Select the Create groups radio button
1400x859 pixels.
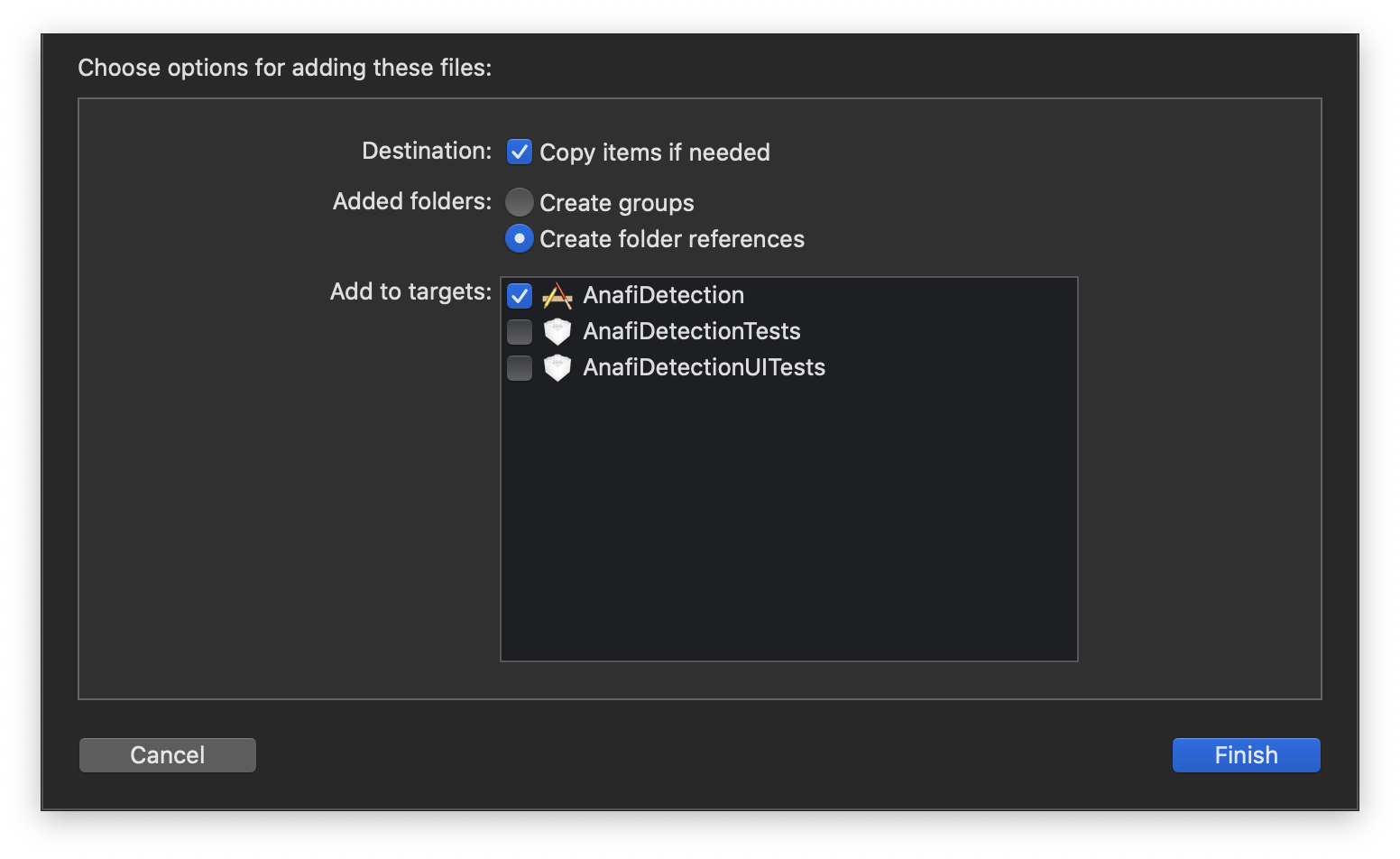coord(520,202)
